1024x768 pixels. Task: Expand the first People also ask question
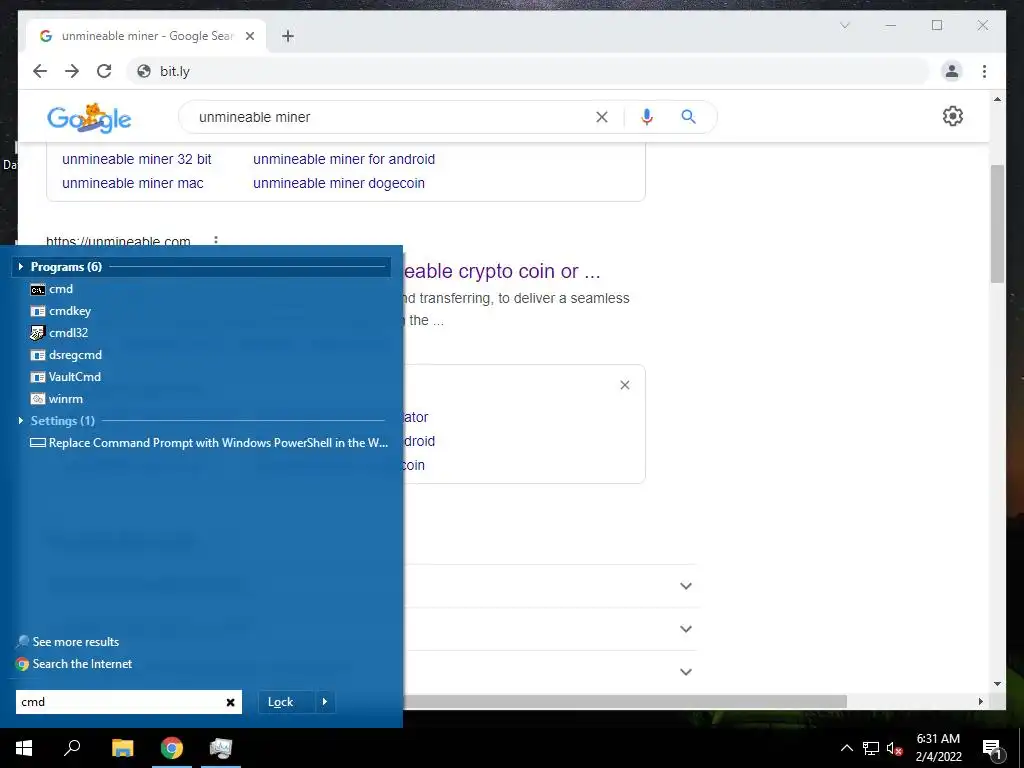(x=686, y=586)
